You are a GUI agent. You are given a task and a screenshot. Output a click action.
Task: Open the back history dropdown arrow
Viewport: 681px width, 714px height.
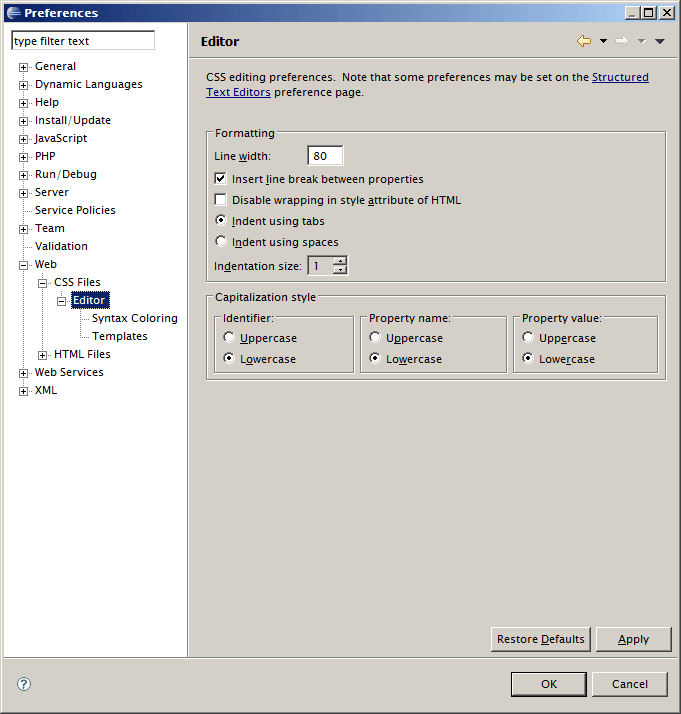click(603, 41)
